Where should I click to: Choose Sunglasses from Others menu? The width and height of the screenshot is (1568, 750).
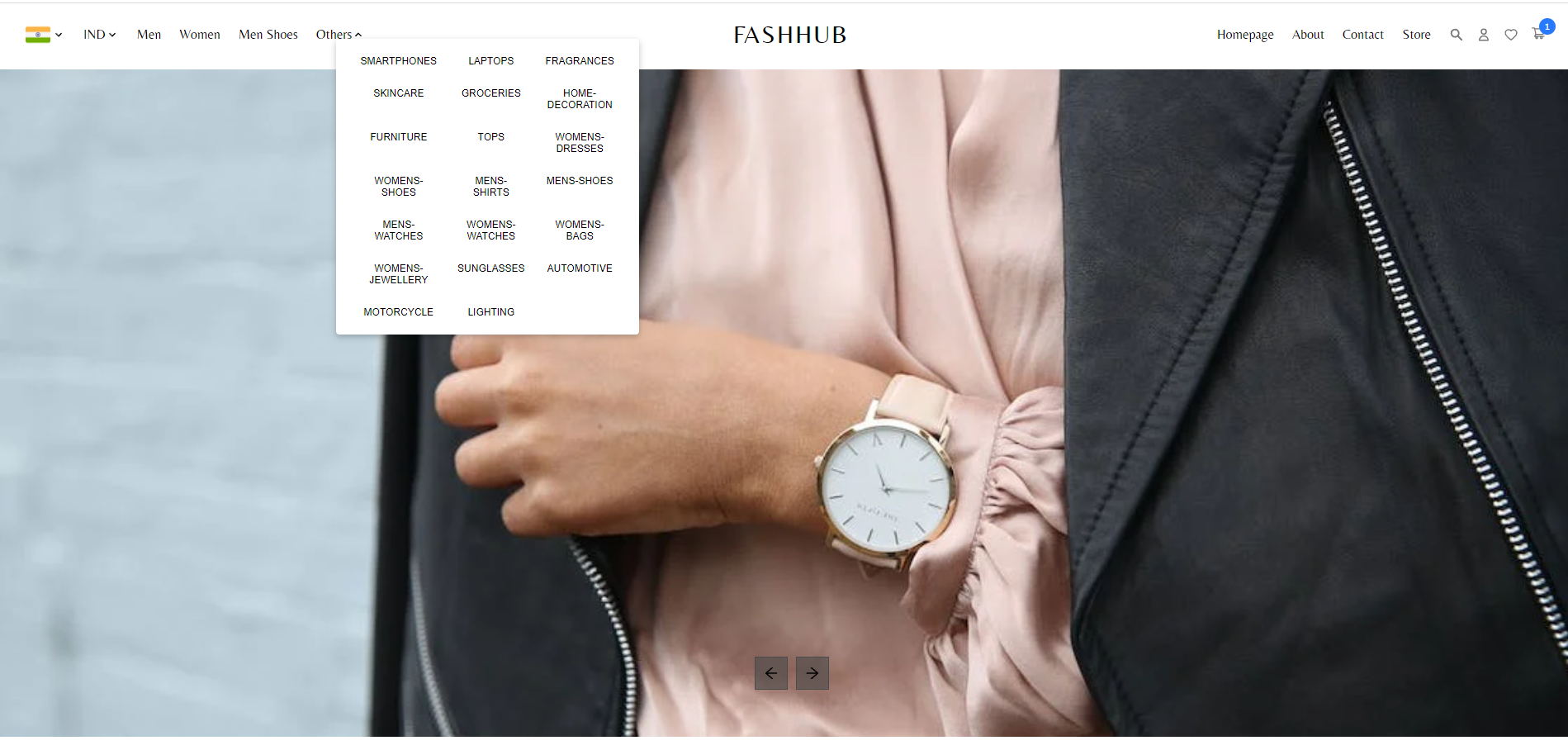pos(490,268)
